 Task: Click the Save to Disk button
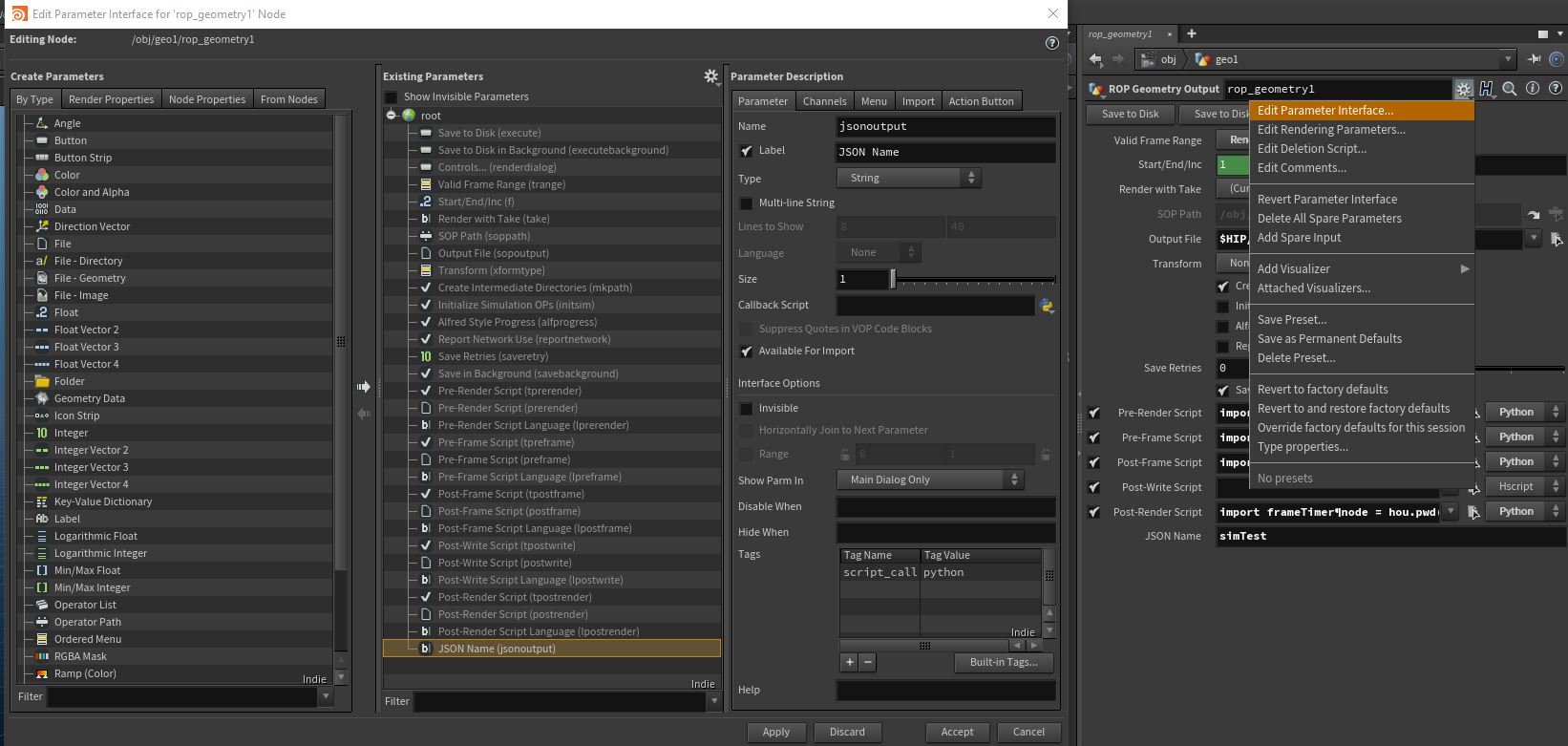coord(1131,114)
